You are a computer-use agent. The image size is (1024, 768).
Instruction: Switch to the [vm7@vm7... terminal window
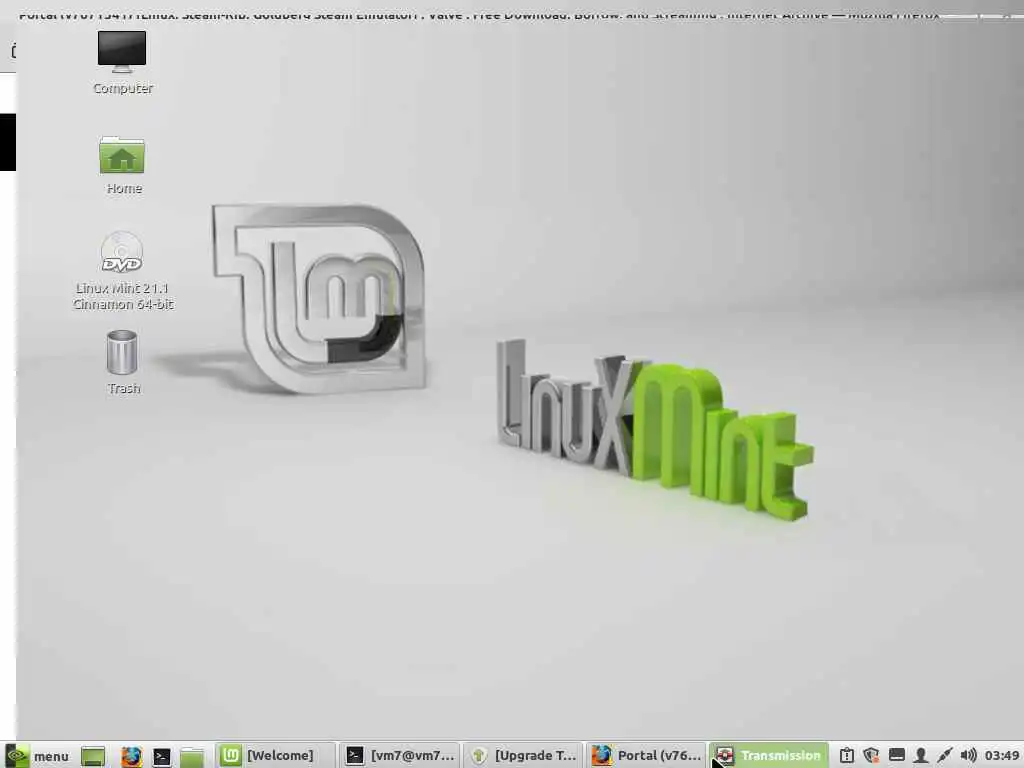[x=401, y=756]
